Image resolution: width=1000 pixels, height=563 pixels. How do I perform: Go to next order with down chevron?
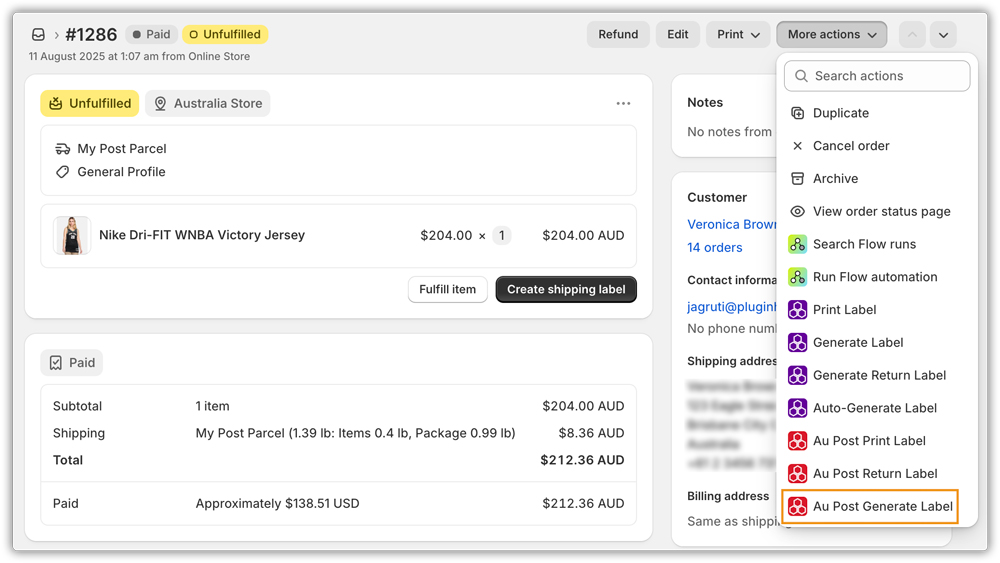(x=943, y=35)
